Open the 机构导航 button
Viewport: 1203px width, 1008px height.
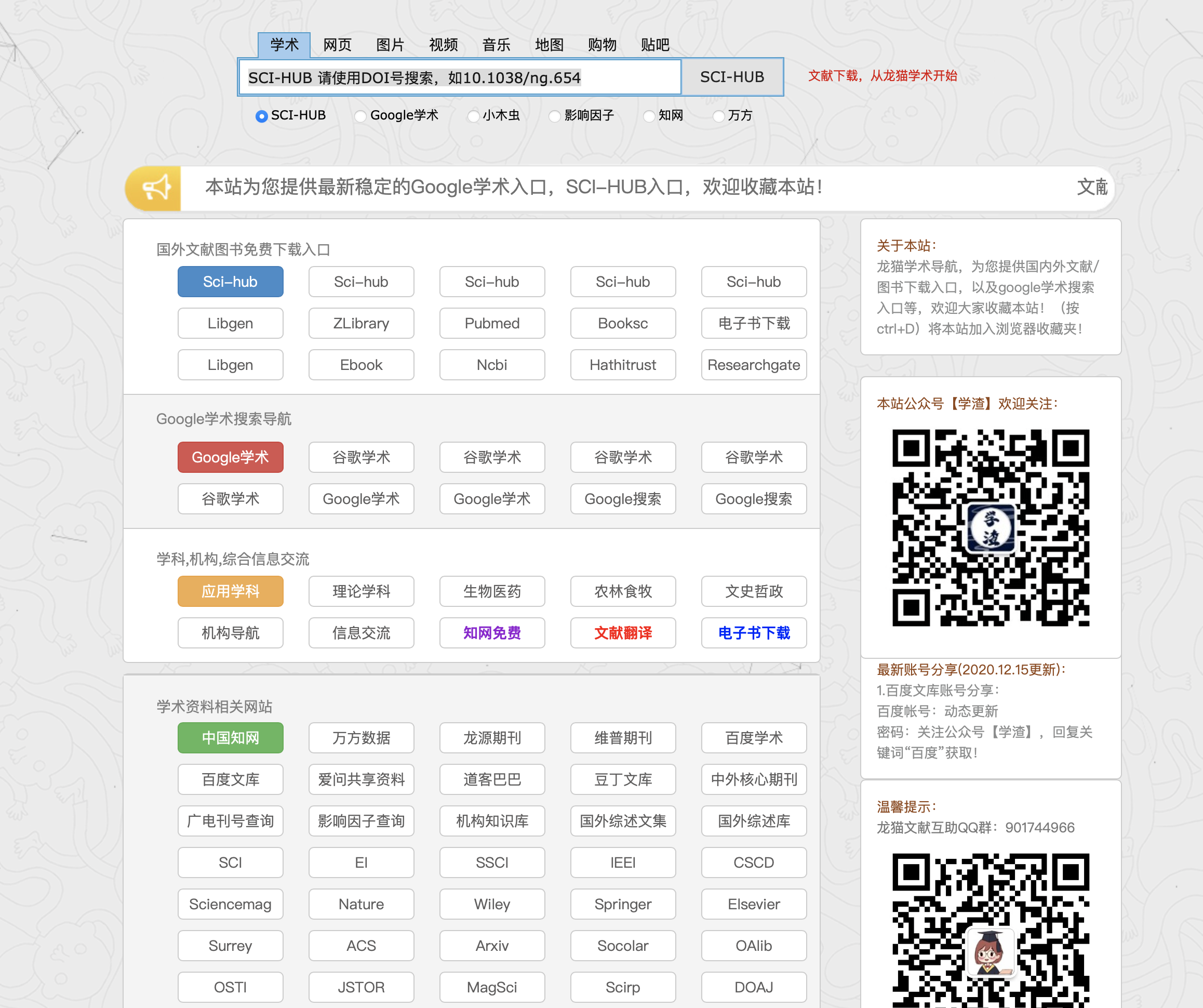230,633
